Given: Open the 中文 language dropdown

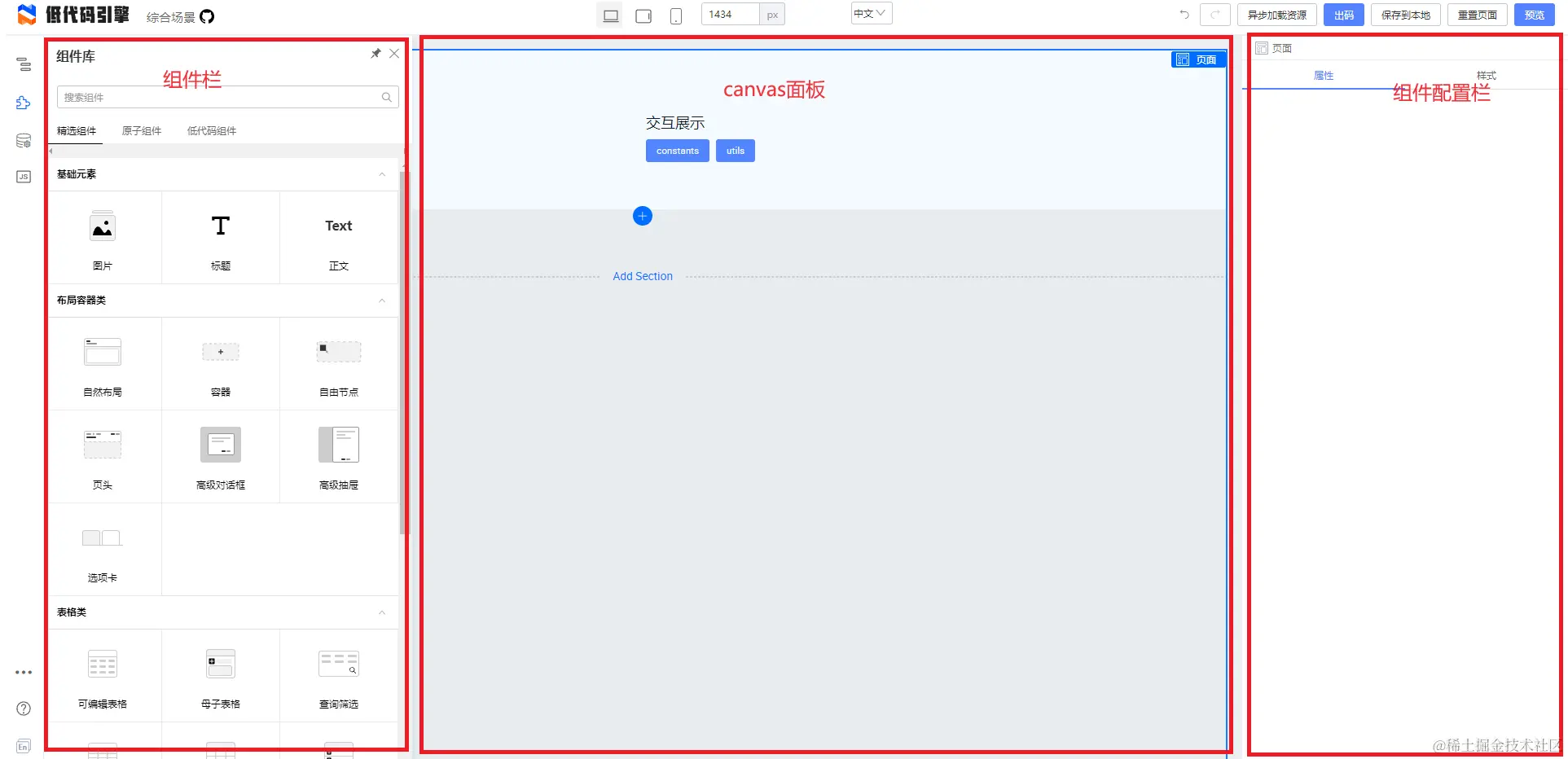Looking at the screenshot, I should pos(870,14).
